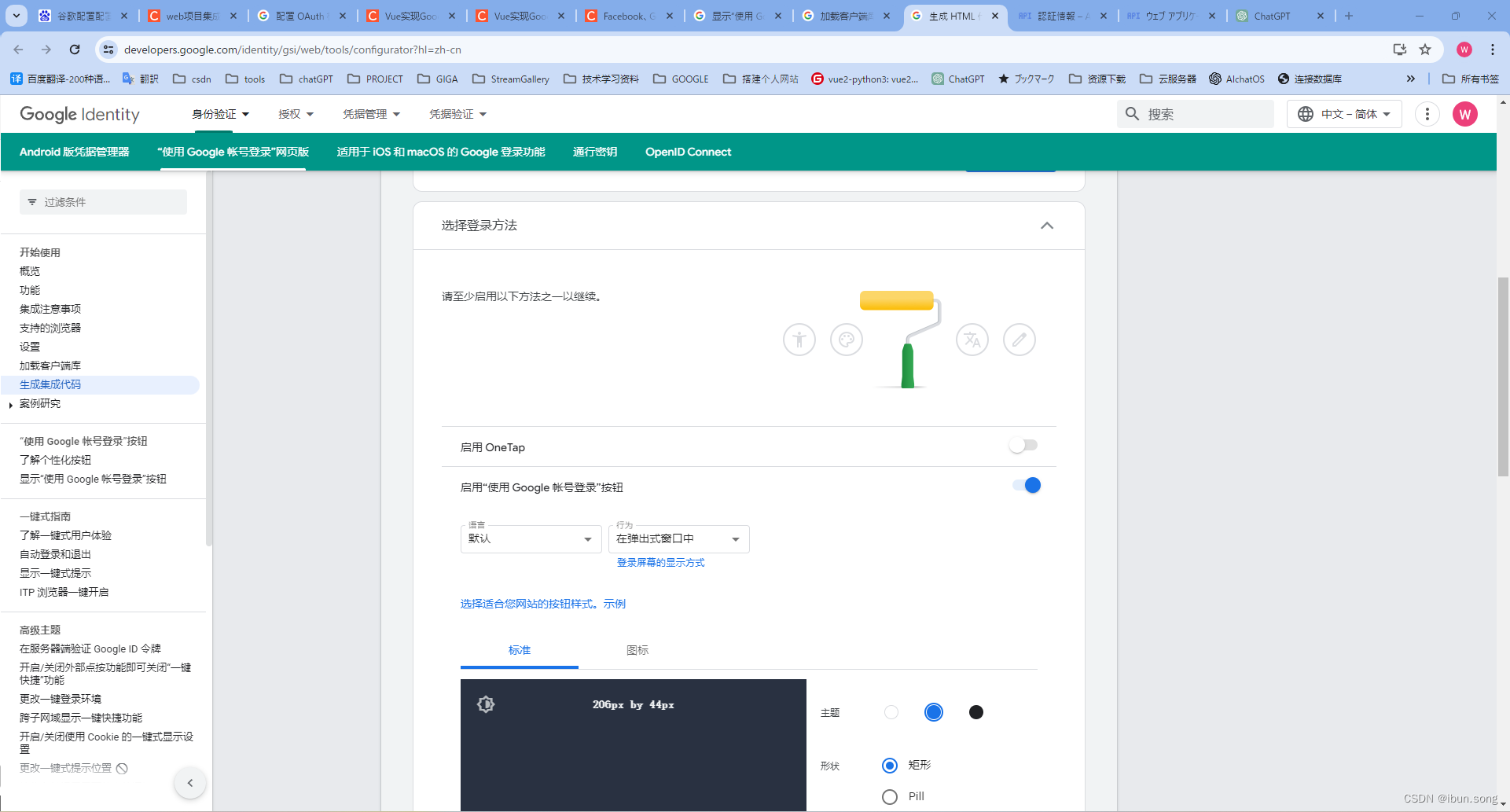This screenshot has height=812, width=1510.
Task: Click the 过滤条件 filter field
Action: tap(103, 202)
